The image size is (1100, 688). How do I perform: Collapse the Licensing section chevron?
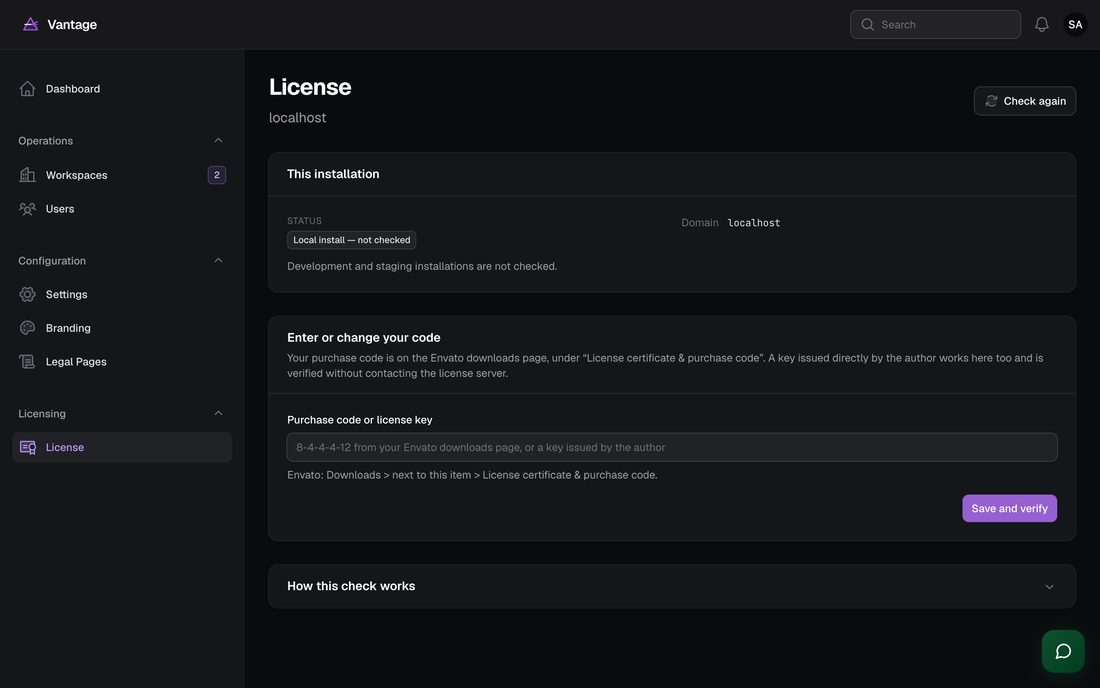[218, 413]
